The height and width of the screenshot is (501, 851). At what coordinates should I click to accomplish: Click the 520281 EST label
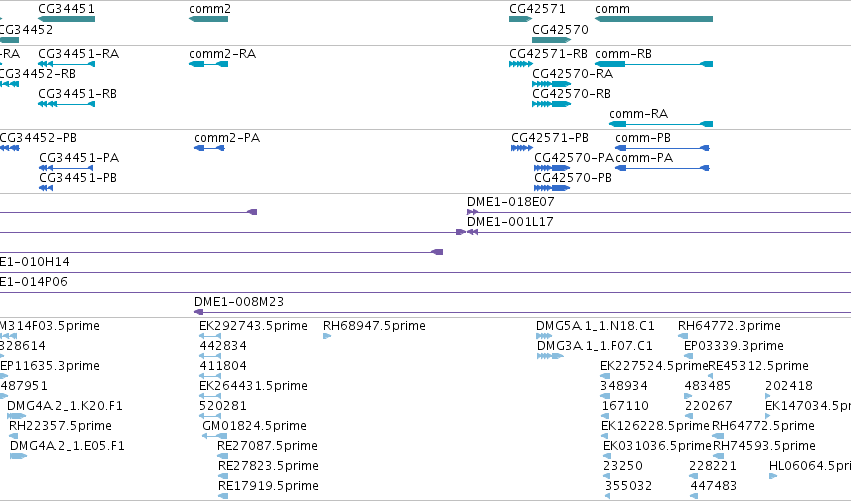point(223,406)
